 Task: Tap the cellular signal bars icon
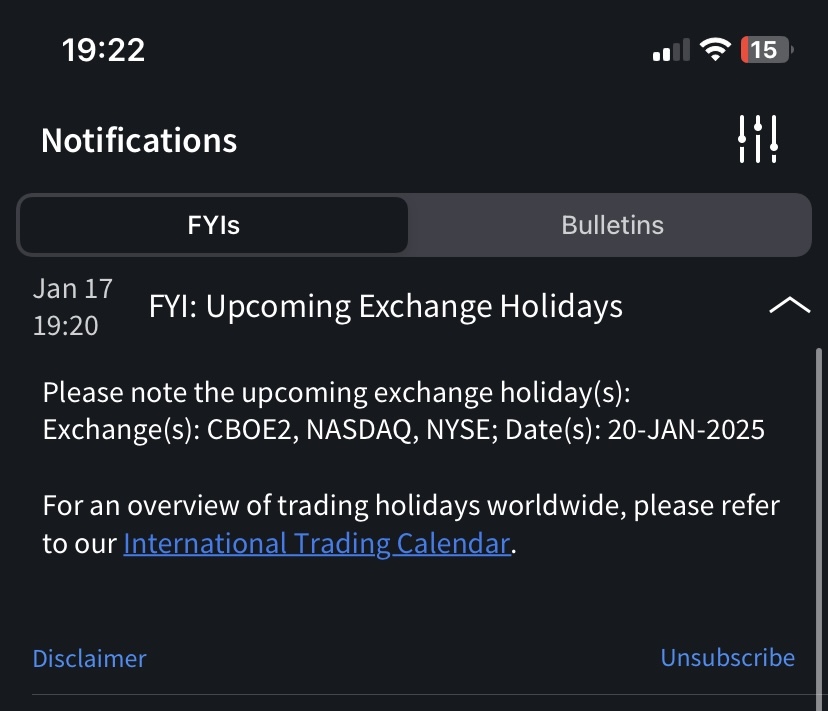[671, 50]
